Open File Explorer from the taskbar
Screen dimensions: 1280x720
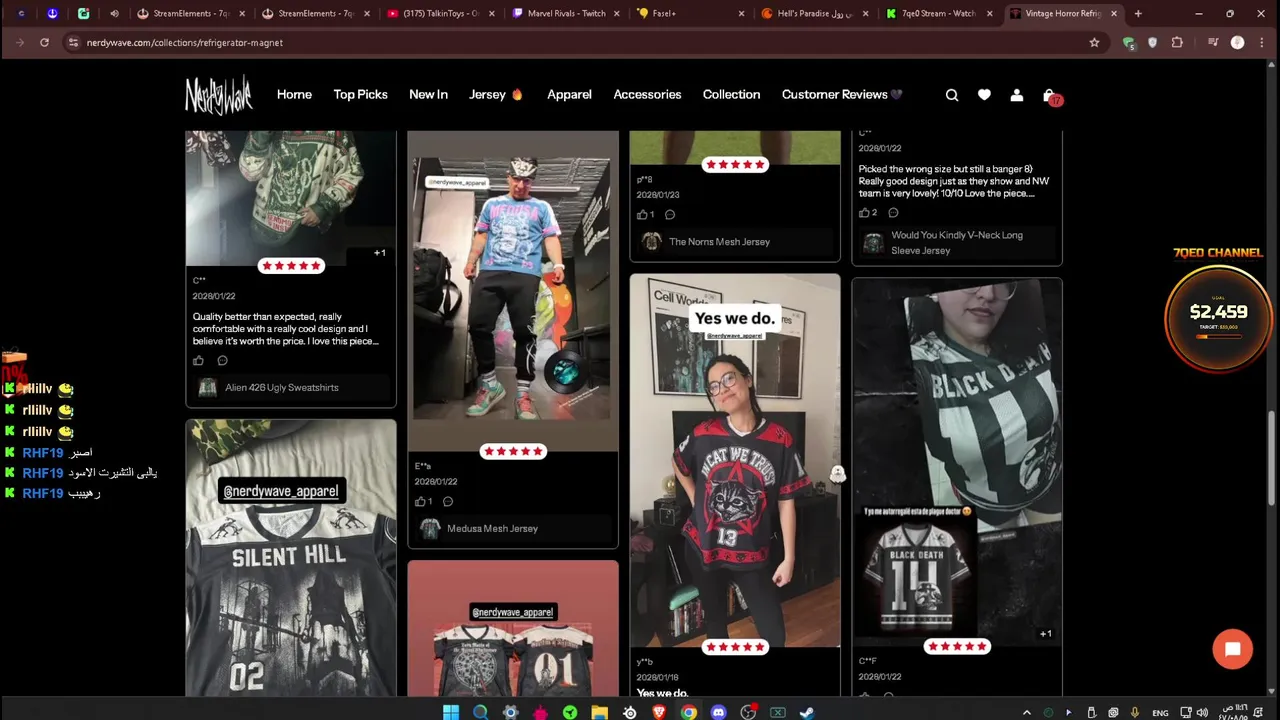tap(599, 712)
